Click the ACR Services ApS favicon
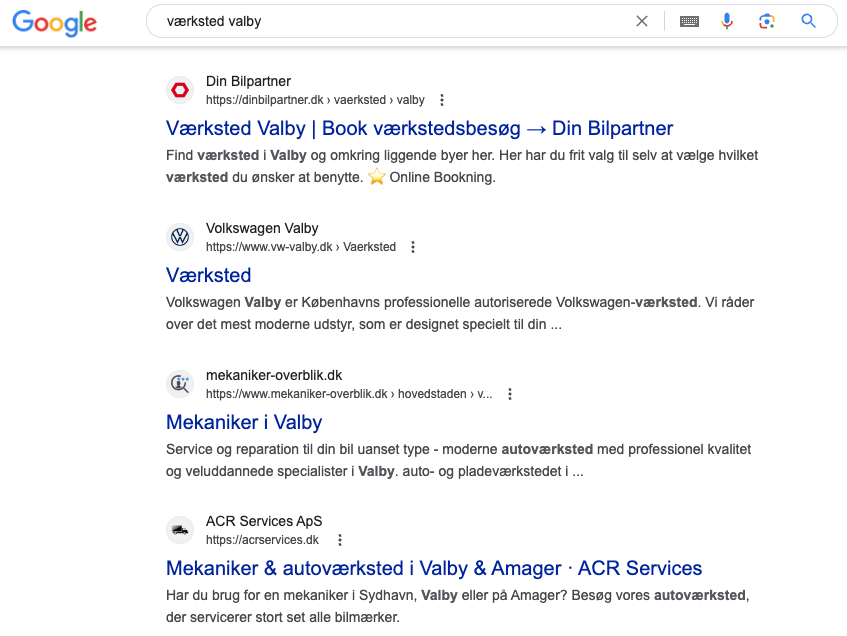Image resolution: width=847 pixels, height=636 pixels. (x=180, y=530)
